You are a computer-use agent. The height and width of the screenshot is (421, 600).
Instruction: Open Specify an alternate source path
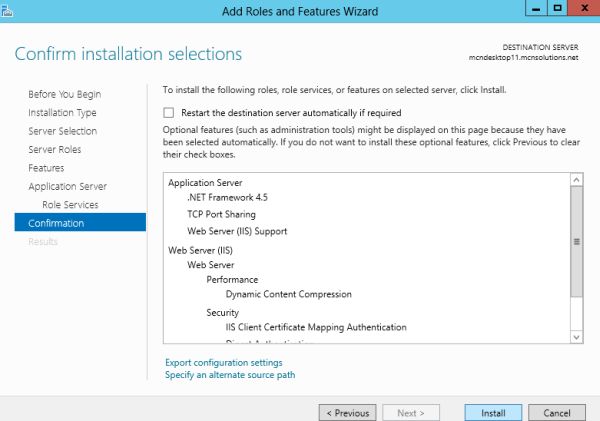pyautogui.click(x=229, y=375)
